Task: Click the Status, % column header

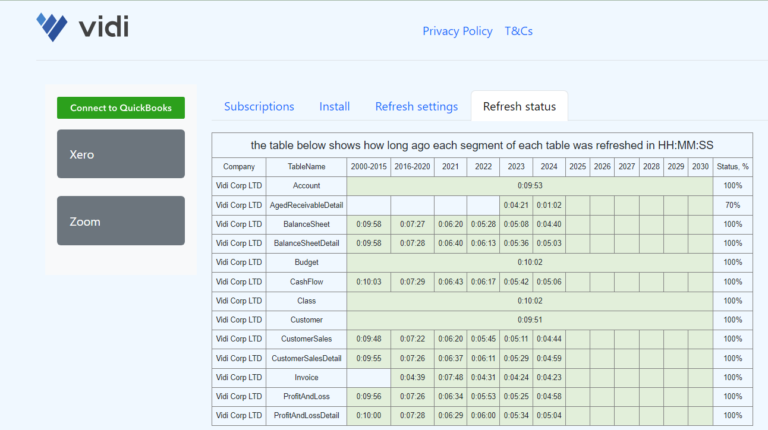Action: click(x=733, y=166)
